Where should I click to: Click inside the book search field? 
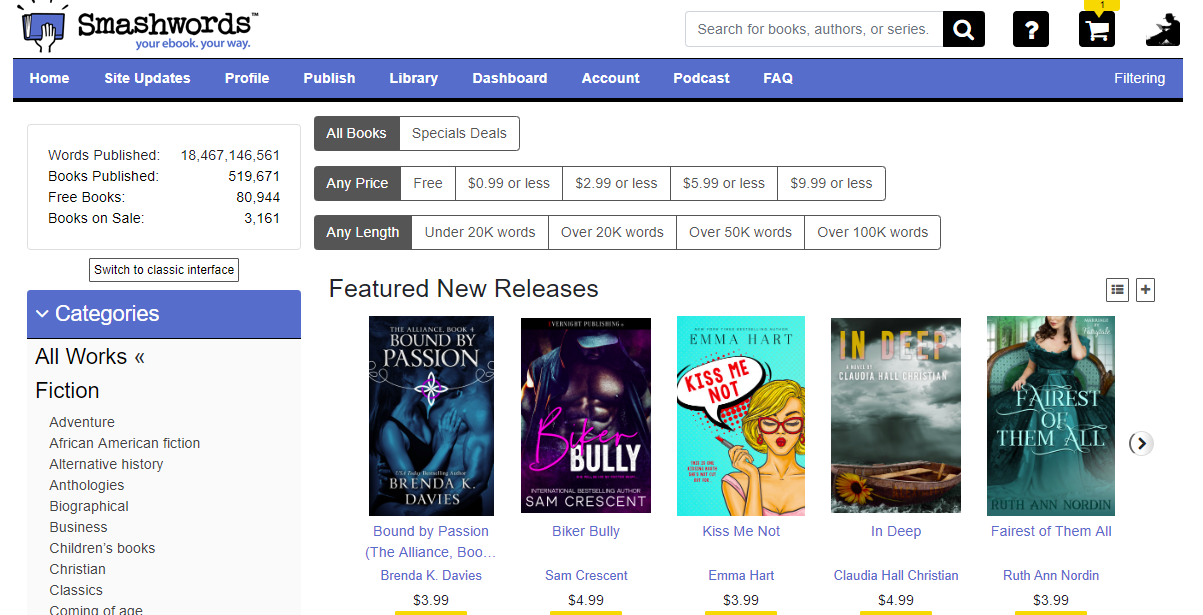point(810,29)
